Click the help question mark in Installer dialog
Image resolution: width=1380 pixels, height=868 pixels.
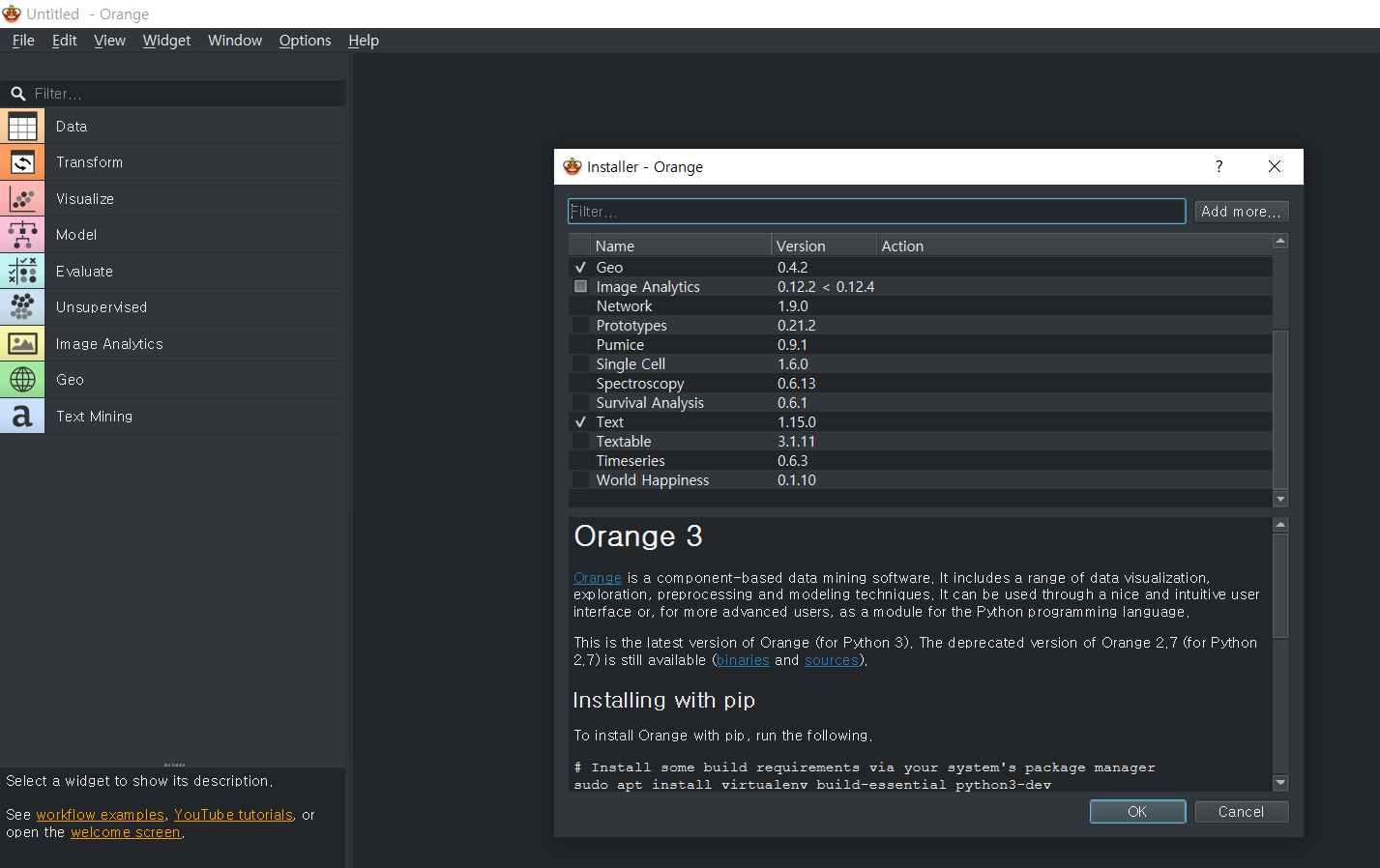coord(1219,166)
